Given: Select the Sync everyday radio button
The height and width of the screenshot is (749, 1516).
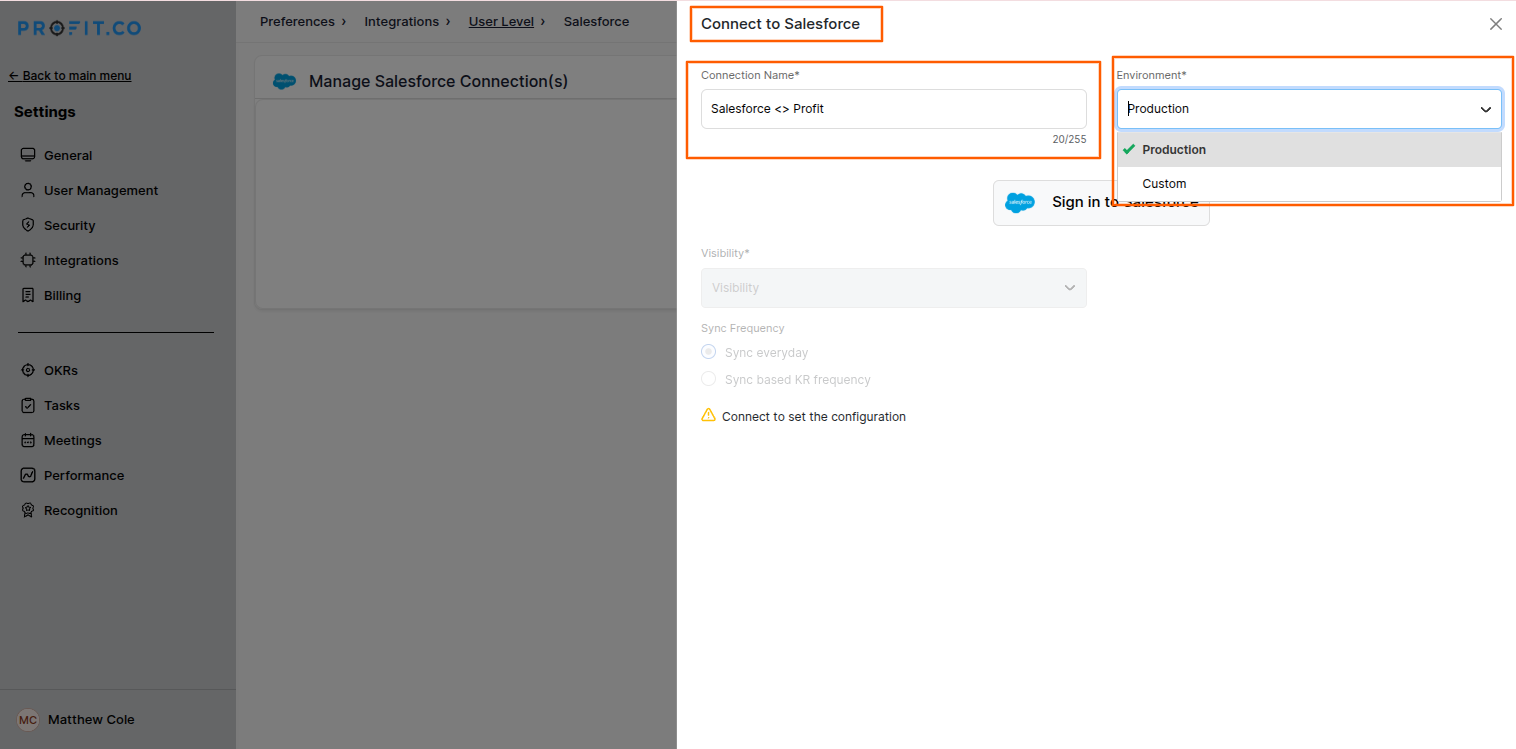Looking at the screenshot, I should pos(709,352).
